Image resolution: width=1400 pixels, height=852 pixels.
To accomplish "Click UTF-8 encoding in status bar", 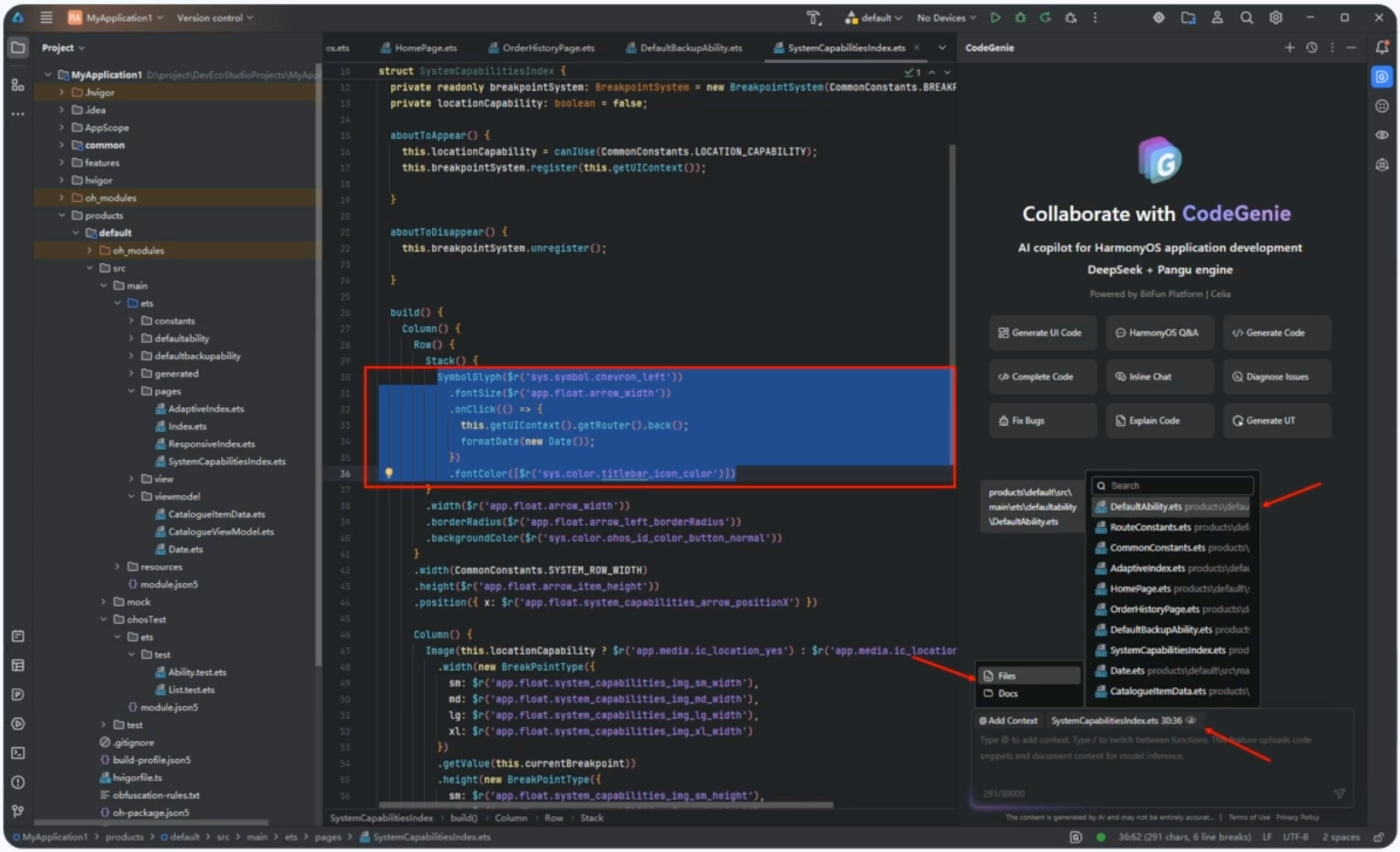I will point(1295,837).
